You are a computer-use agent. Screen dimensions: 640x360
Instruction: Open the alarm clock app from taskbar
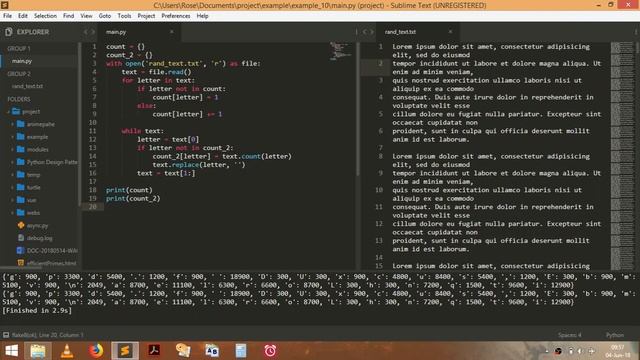coord(270,351)
